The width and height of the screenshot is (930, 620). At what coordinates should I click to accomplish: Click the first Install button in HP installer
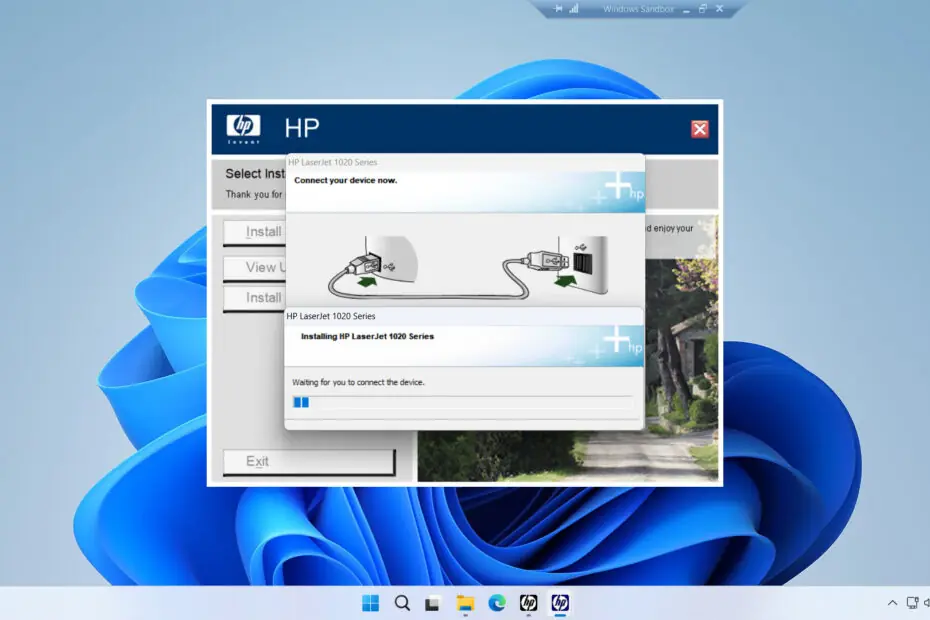tap(254, 232)
